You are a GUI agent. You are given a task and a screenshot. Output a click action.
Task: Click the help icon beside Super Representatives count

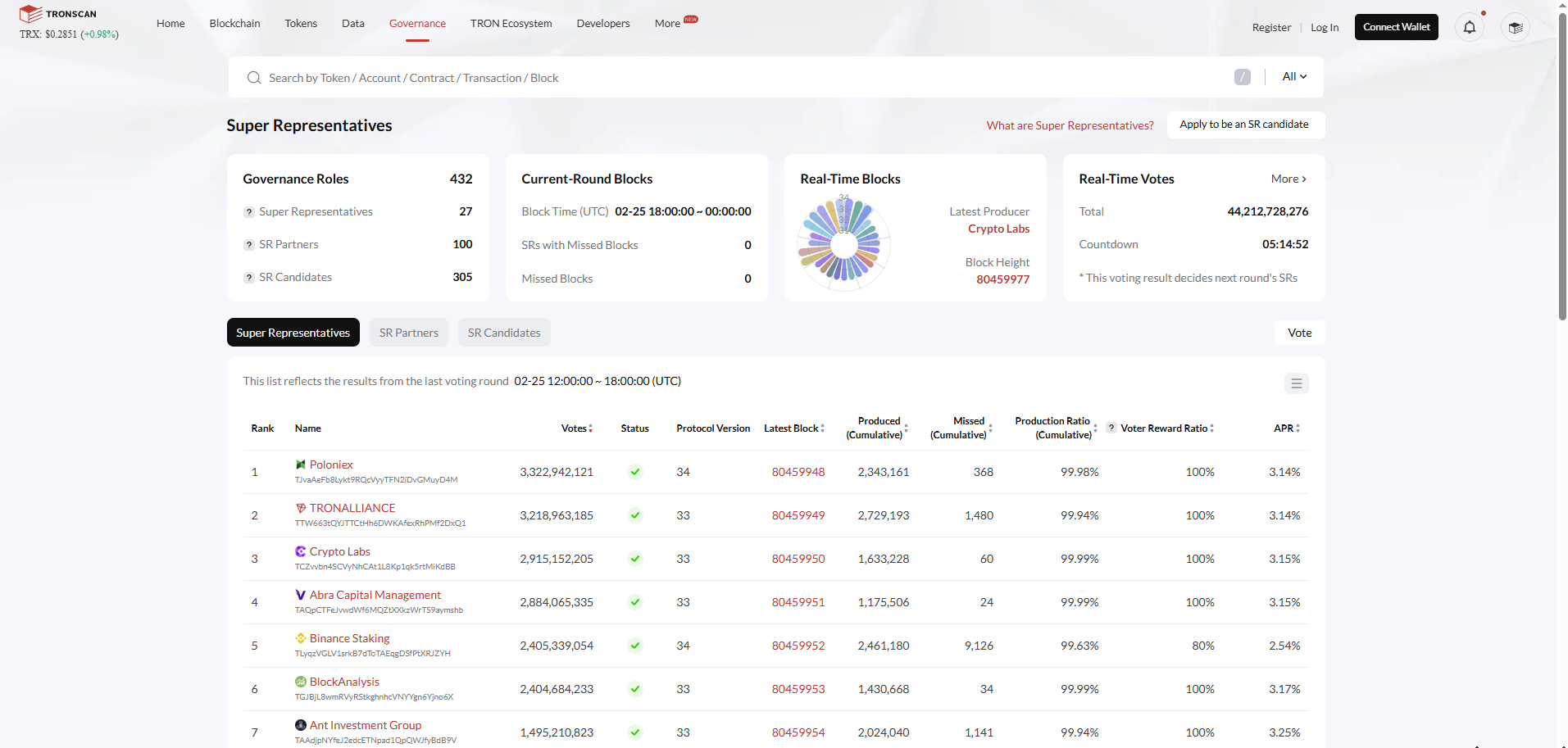point(249,212)
